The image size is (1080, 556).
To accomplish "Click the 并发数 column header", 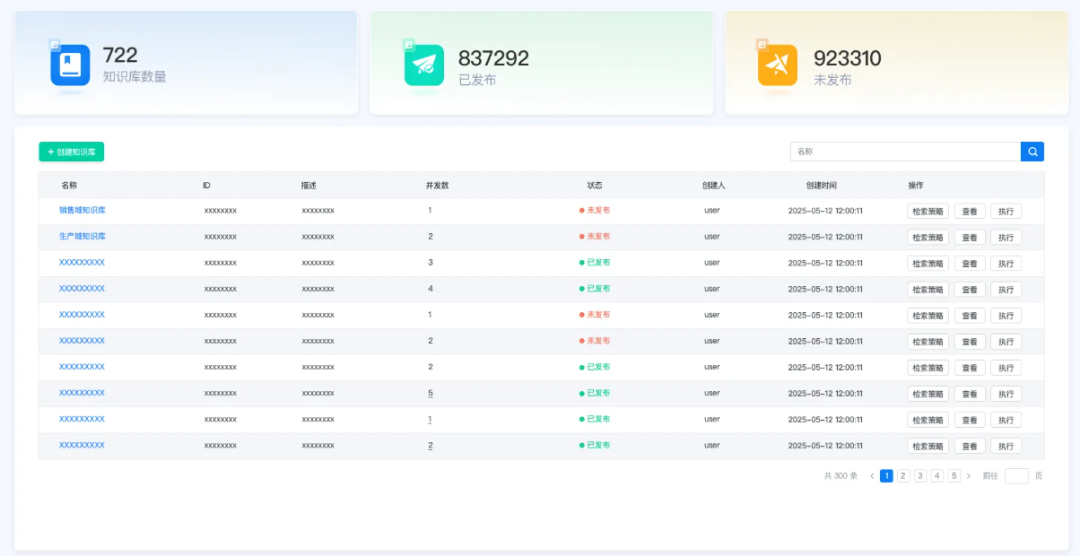I will tap(437, 186).
